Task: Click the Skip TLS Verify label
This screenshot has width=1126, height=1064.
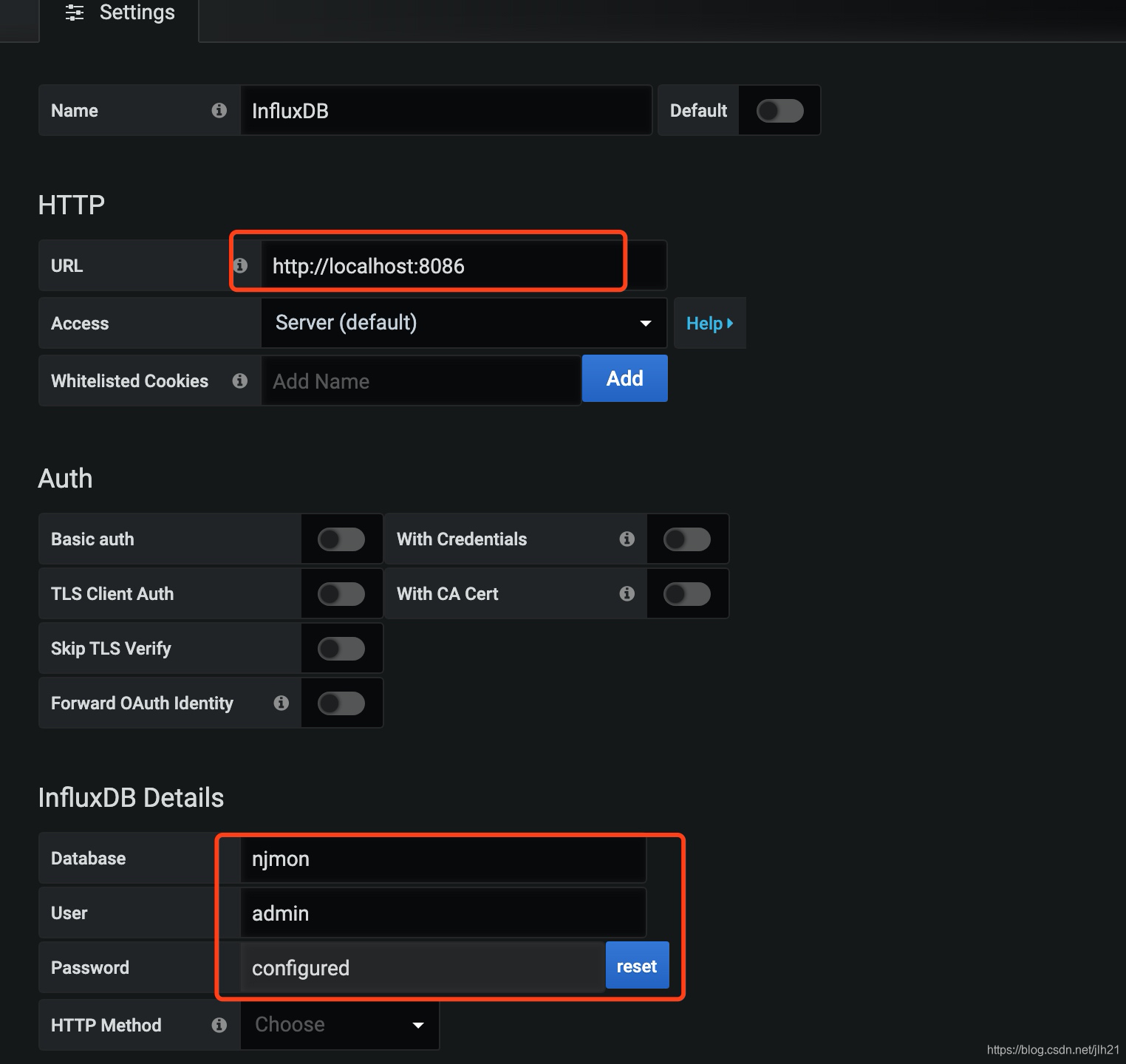Action: point(111,649)
